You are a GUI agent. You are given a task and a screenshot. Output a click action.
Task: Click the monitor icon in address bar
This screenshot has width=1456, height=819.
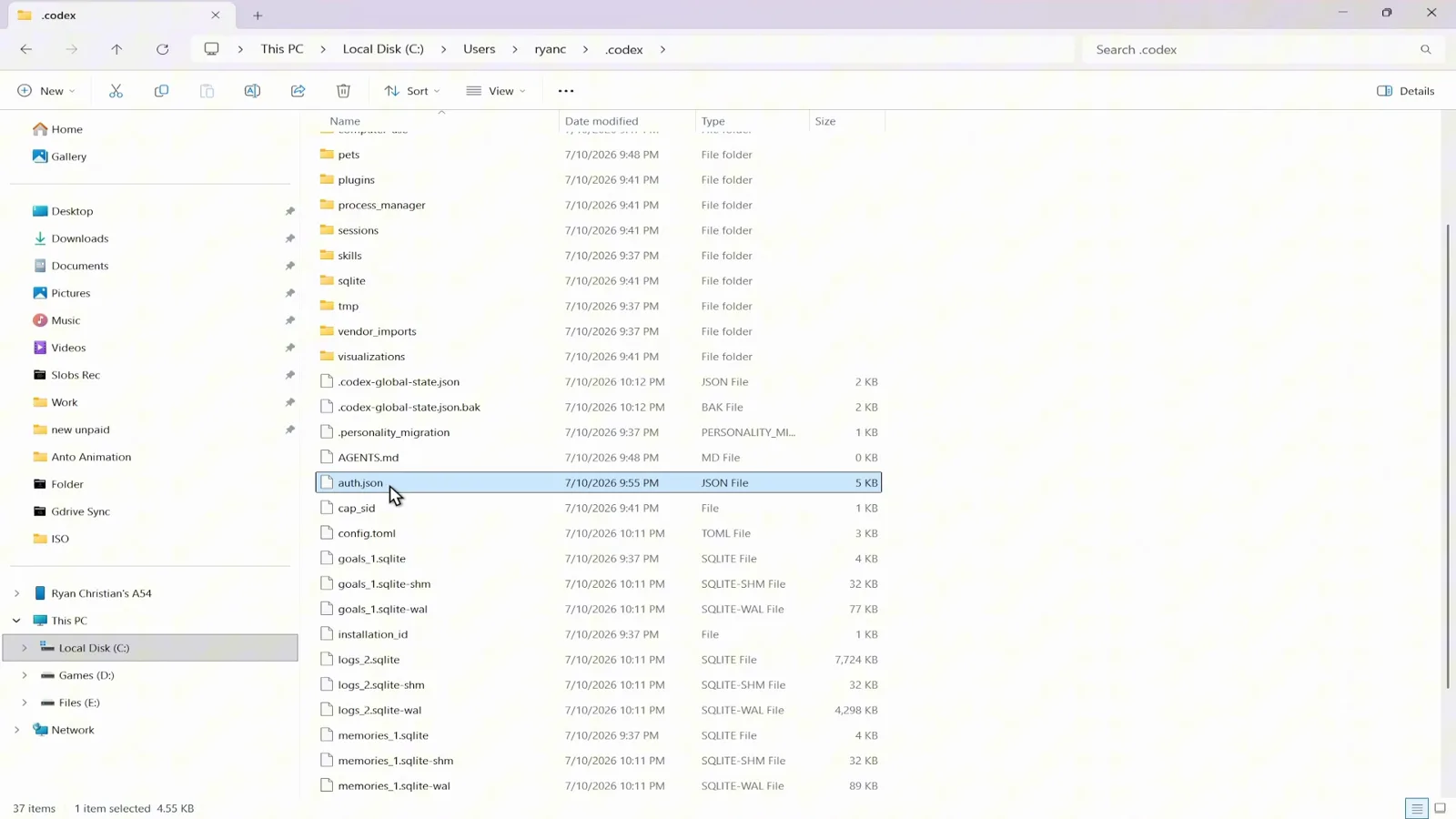(x=211, y=49)
